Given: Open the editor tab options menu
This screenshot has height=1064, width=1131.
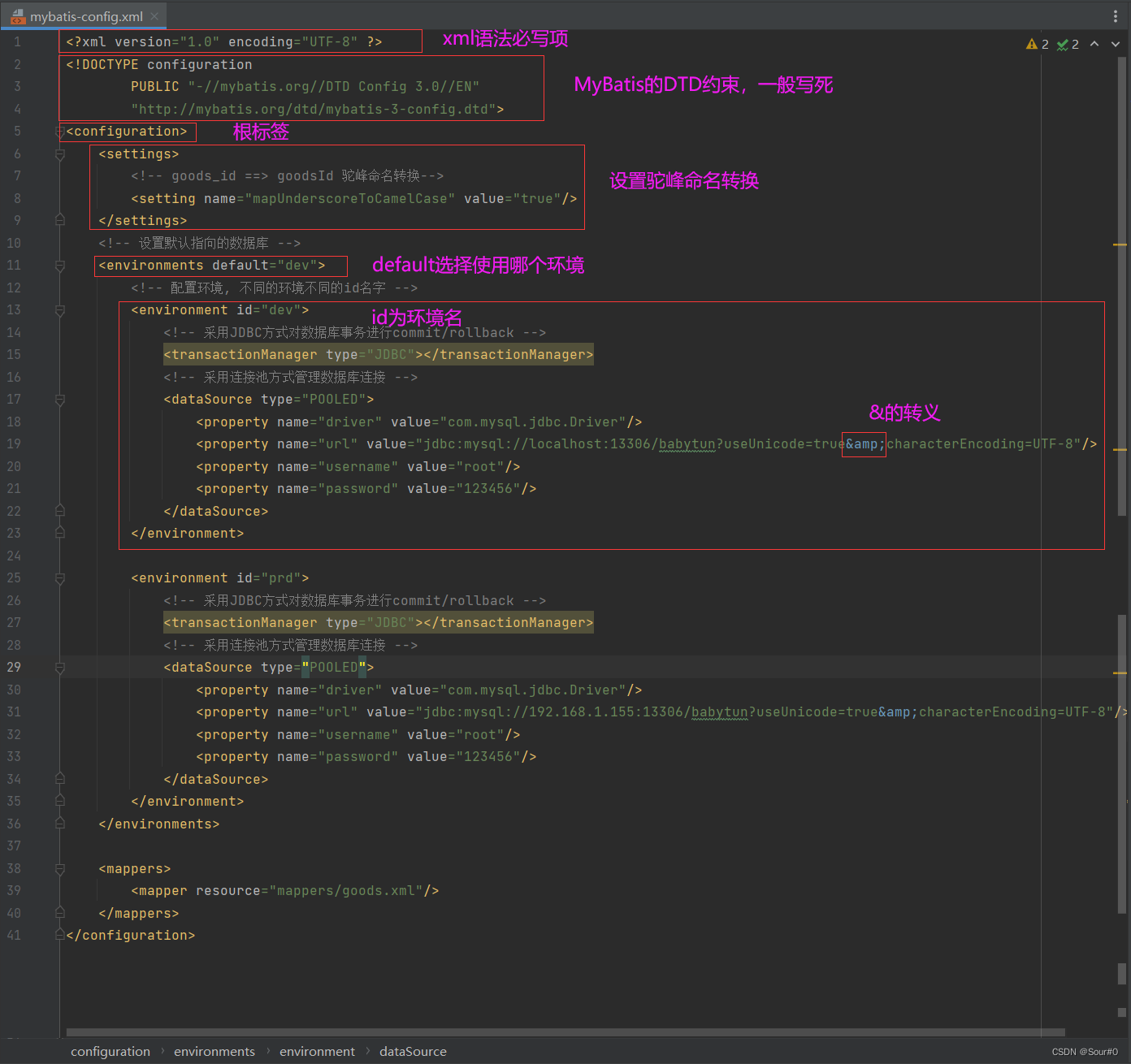Looking at the screenshot, I should point(1115,16).
